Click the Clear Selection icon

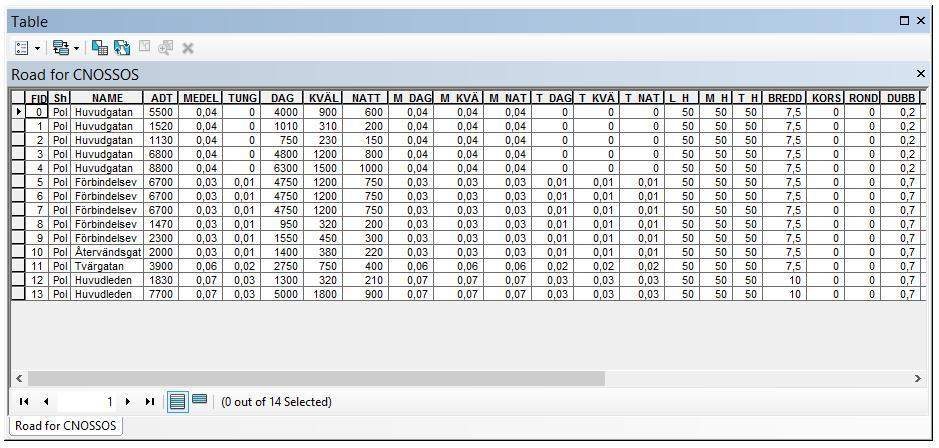144,46
